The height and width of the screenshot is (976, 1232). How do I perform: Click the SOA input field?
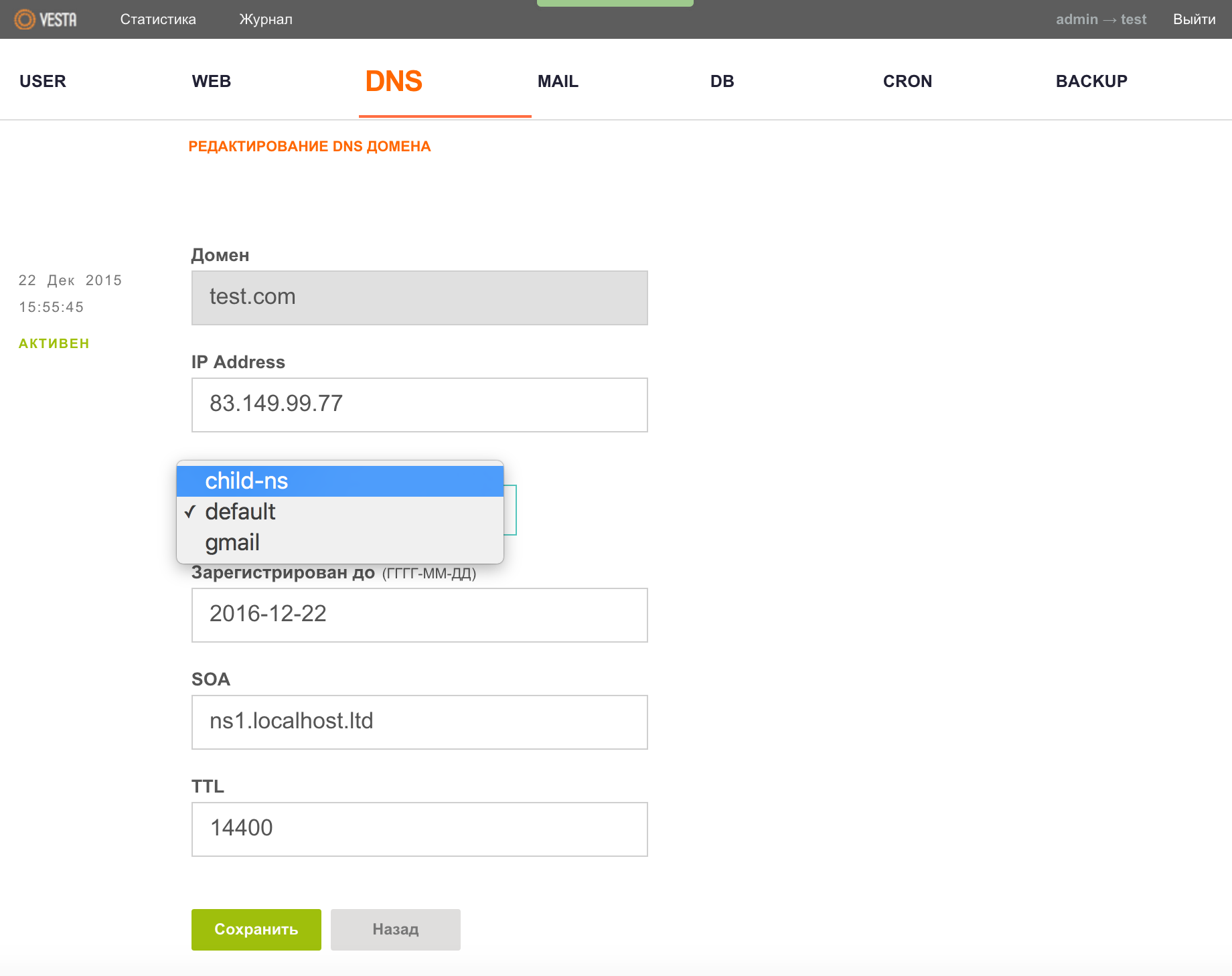pyautogui.click(x=420, y=722)
